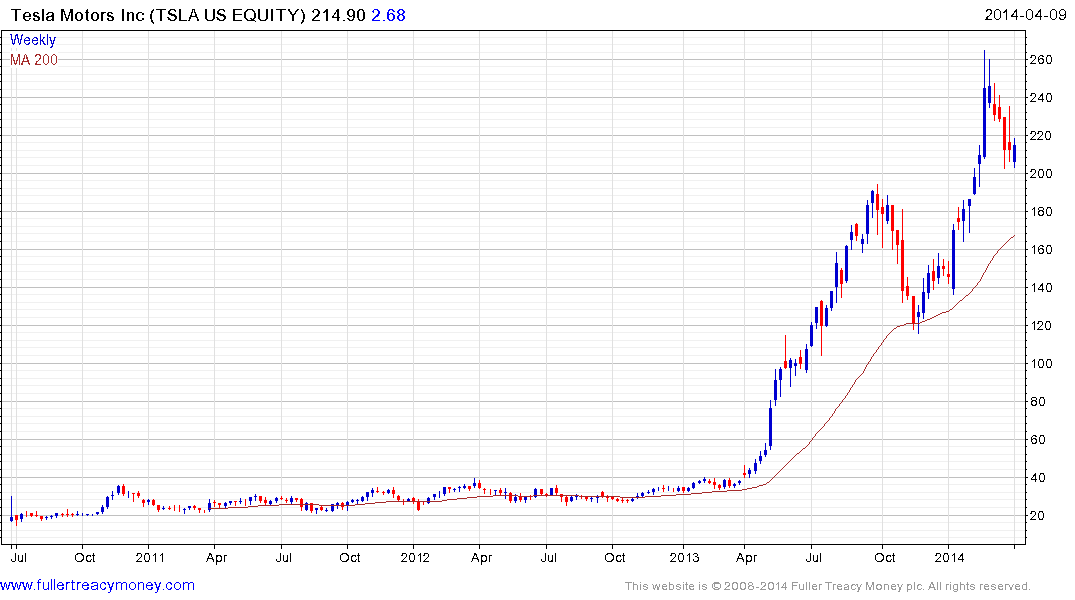Image resolution: width=1075 pixels, height=600 pixels.
Task: Select the 80 price axis label
Action: pyautogui.click(x=1038, y=402)
